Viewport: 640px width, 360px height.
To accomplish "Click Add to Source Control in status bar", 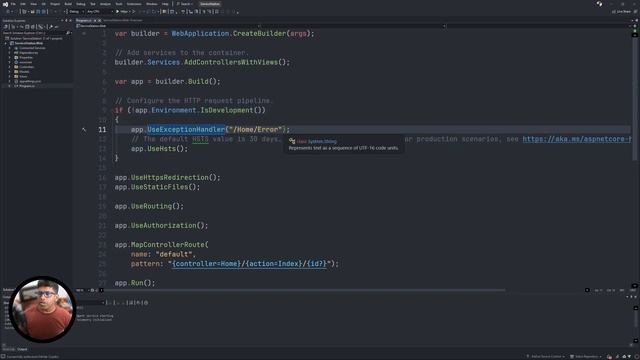I will [546, 356].
